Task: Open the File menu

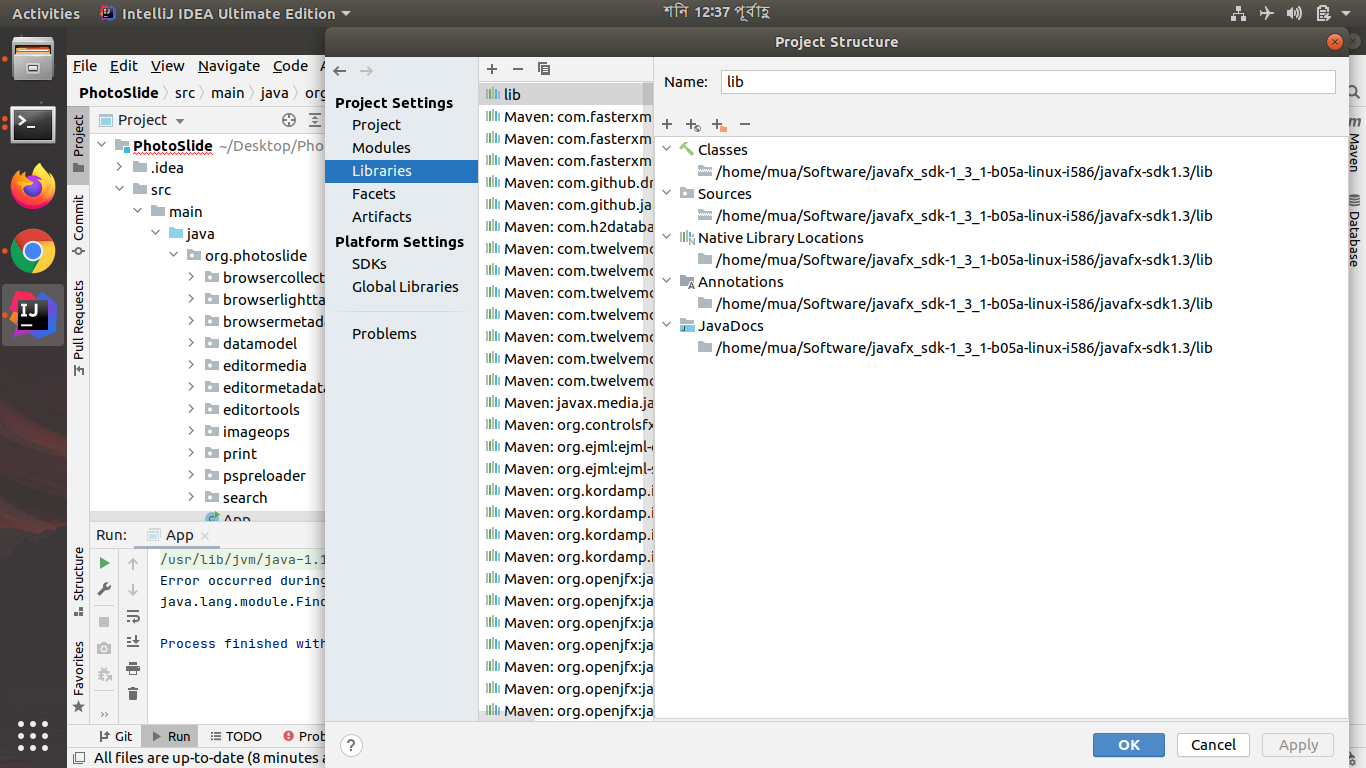Action: pos(85,66)
